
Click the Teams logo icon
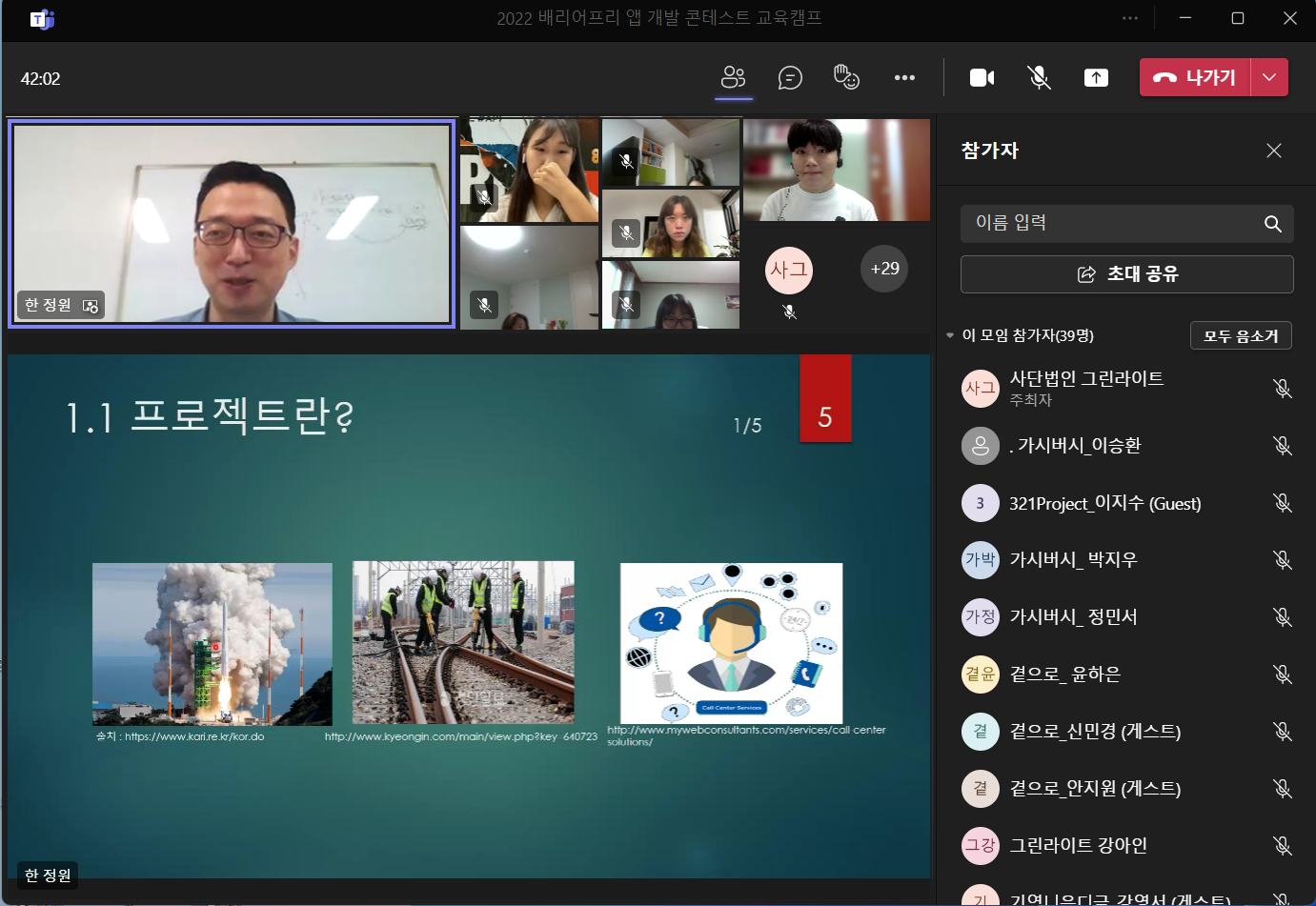43,19
